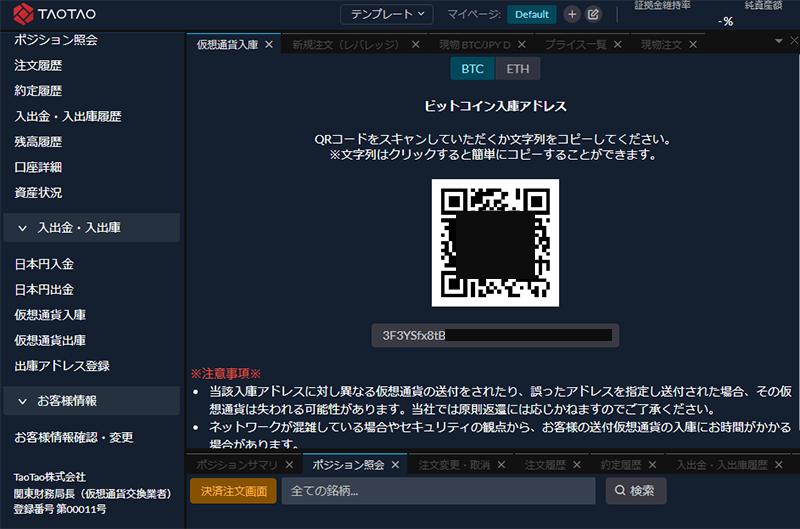This screenshot has width=800, height=529.
Task: Click the magnifier icon in 検索 button
Action: [x=620, y=491]
